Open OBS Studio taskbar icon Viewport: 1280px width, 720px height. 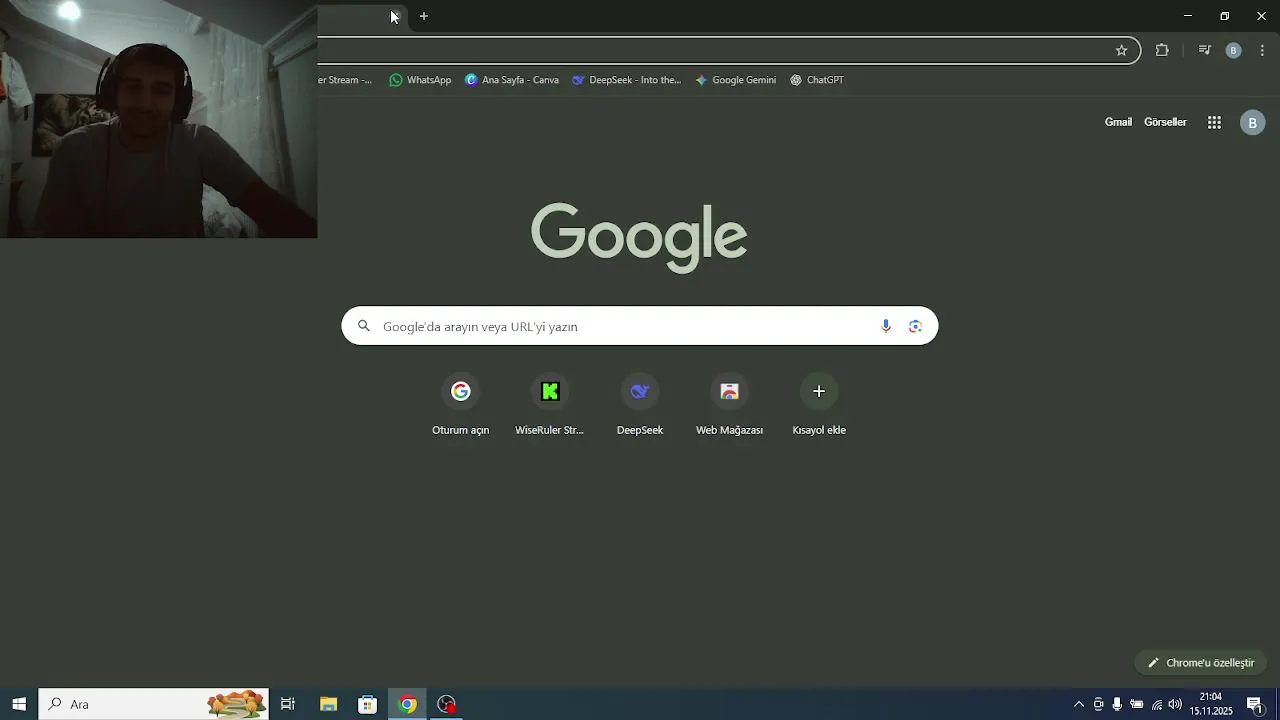click(447, 704)
